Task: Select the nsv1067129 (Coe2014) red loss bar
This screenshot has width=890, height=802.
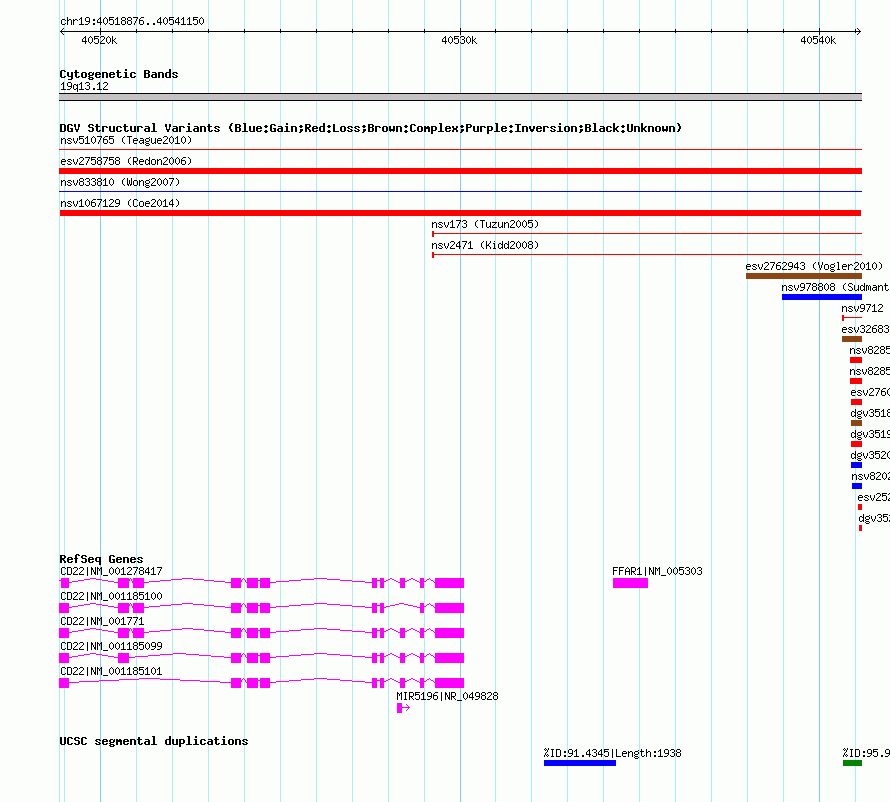Action: point(460,213)
